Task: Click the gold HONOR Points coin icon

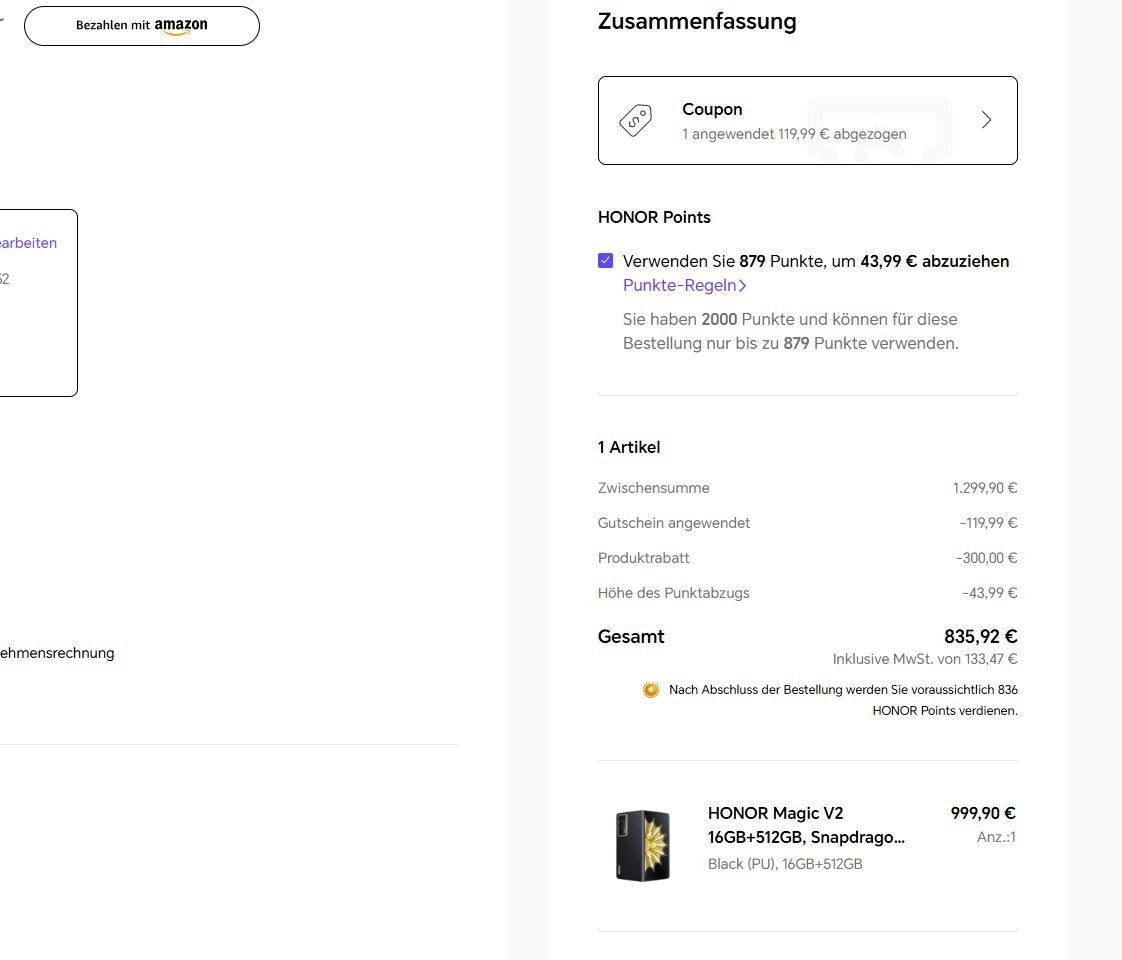Action: tap(651, 690)
